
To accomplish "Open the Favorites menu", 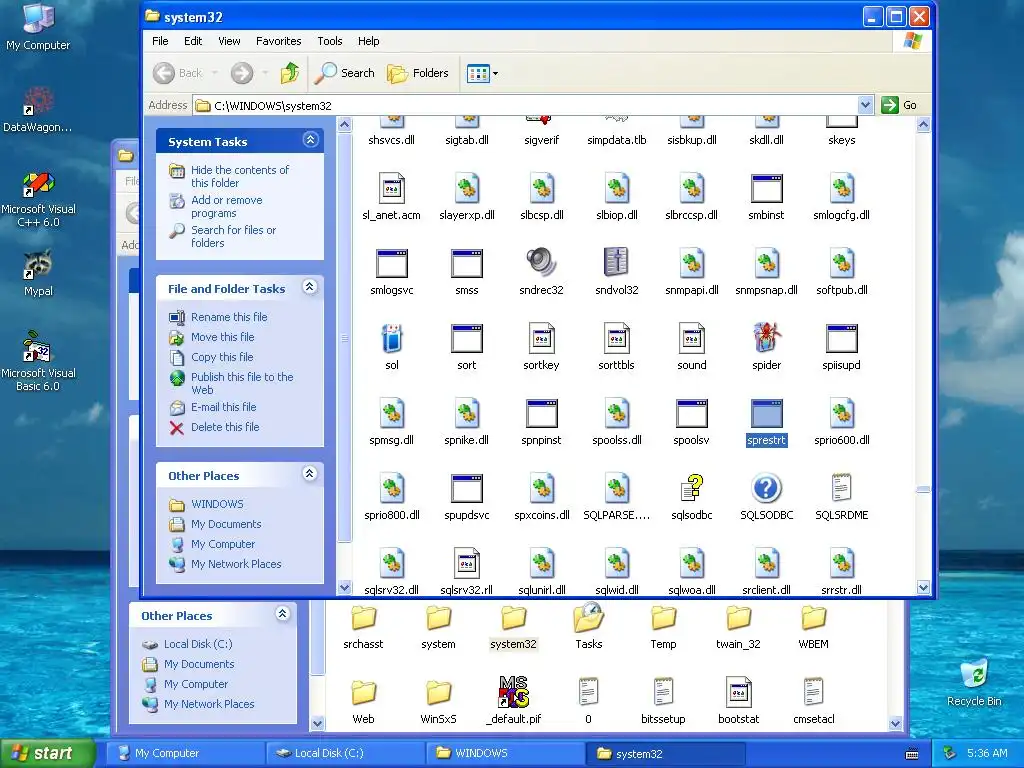I will point(279,41).
